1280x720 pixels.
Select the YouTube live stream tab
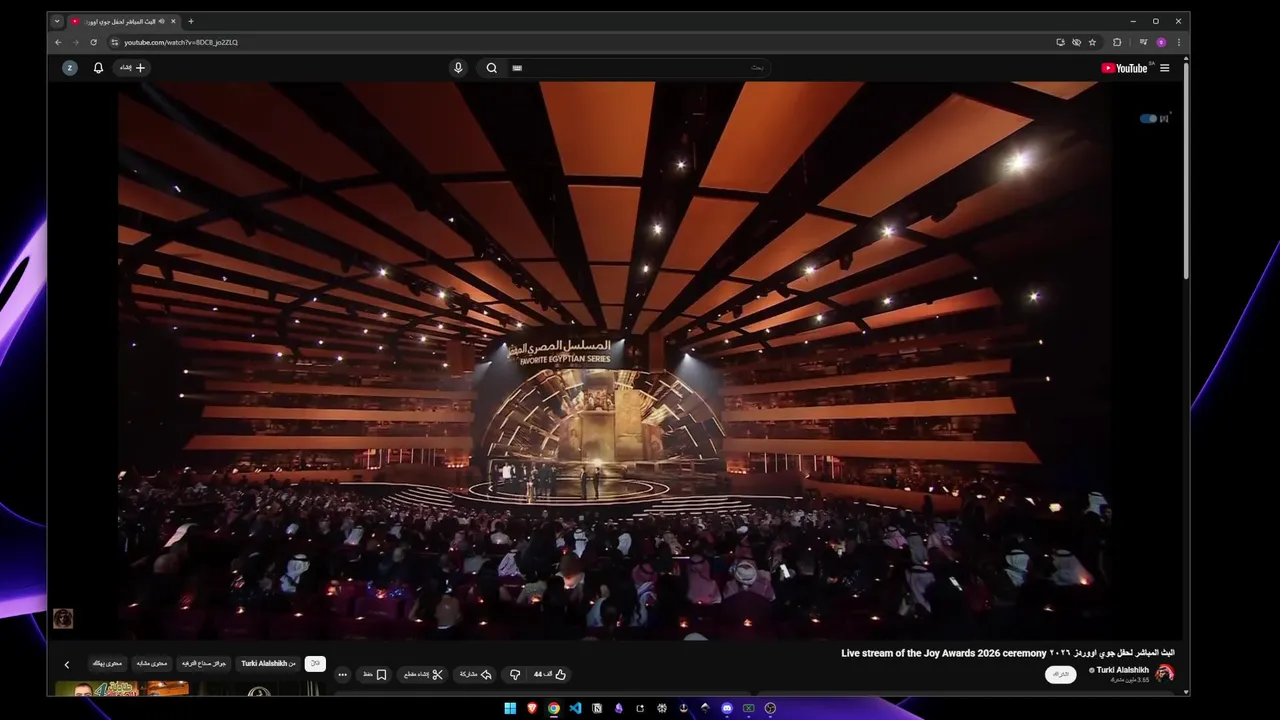[x=123, y=21]
